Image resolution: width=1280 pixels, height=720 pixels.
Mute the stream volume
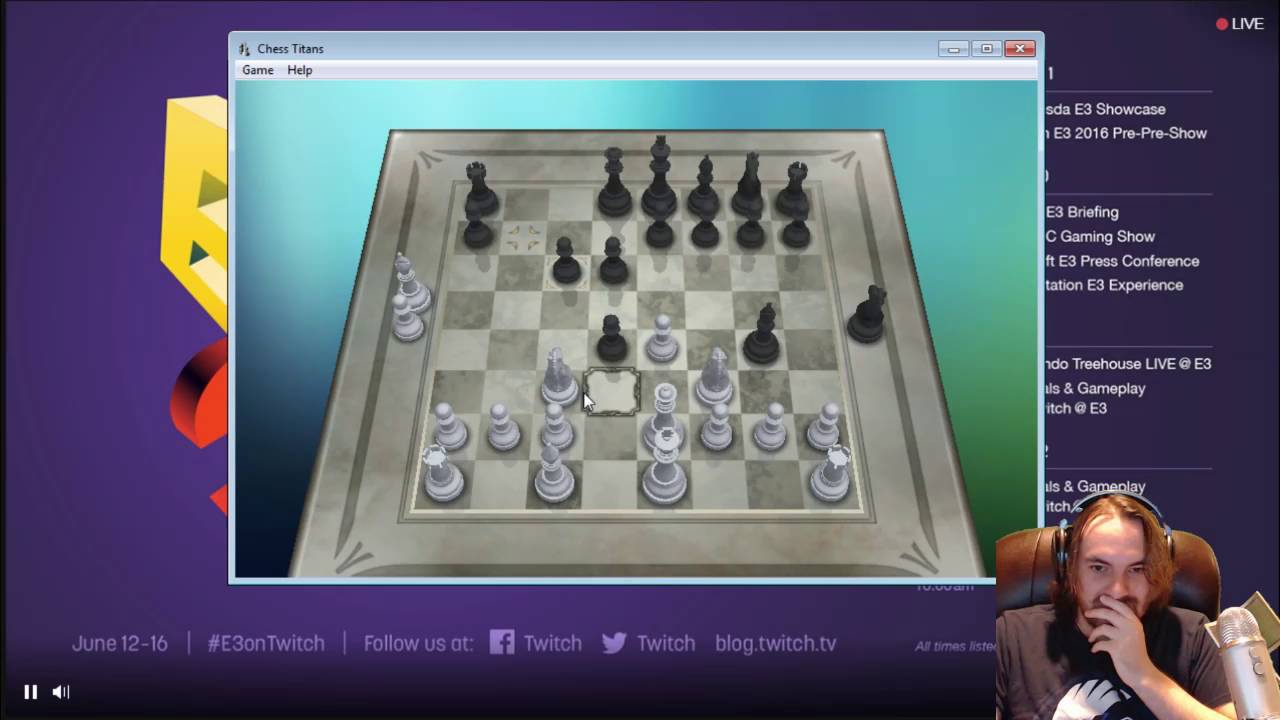[61, 692]
